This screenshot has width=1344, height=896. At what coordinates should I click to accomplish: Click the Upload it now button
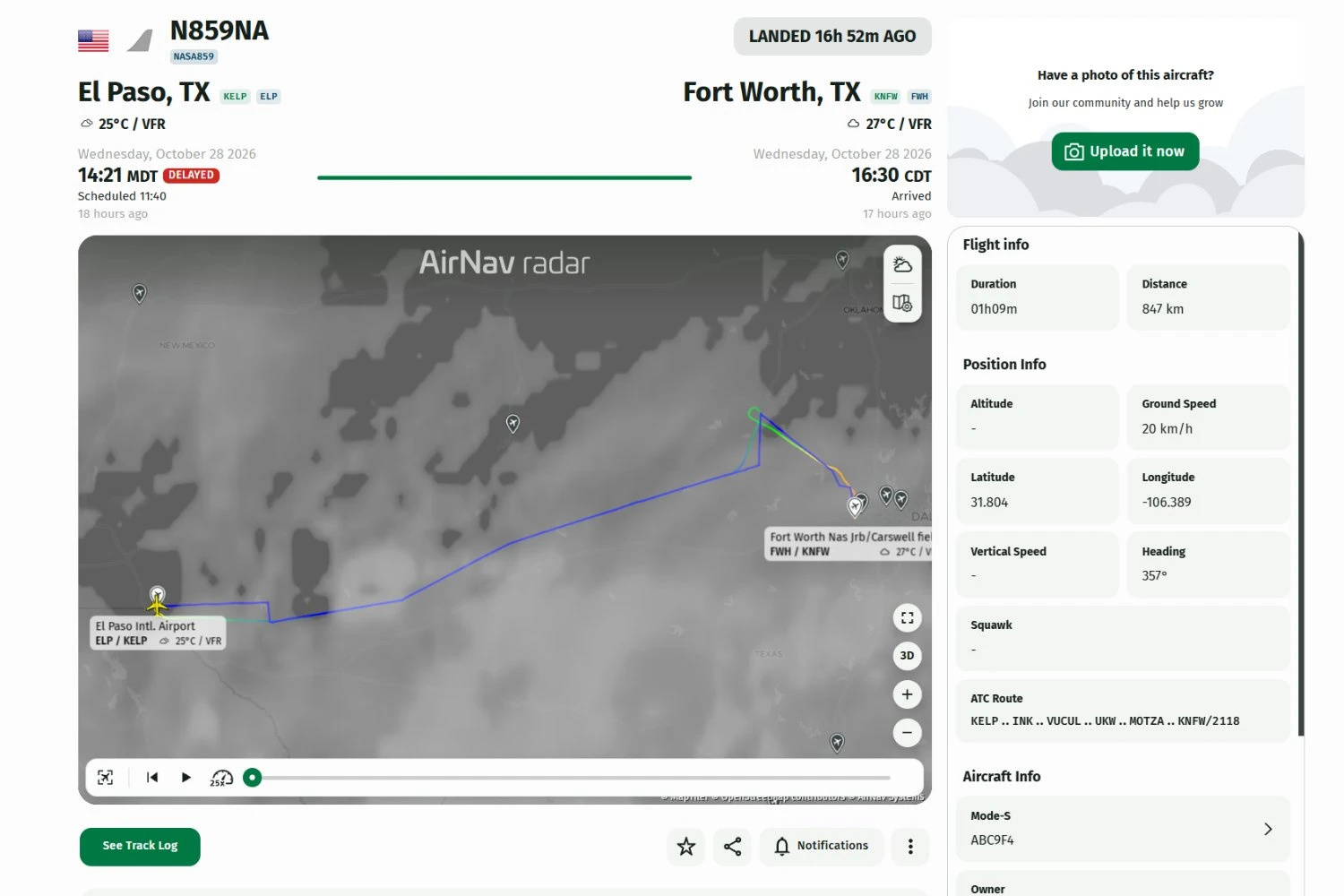click(1125, 151)
